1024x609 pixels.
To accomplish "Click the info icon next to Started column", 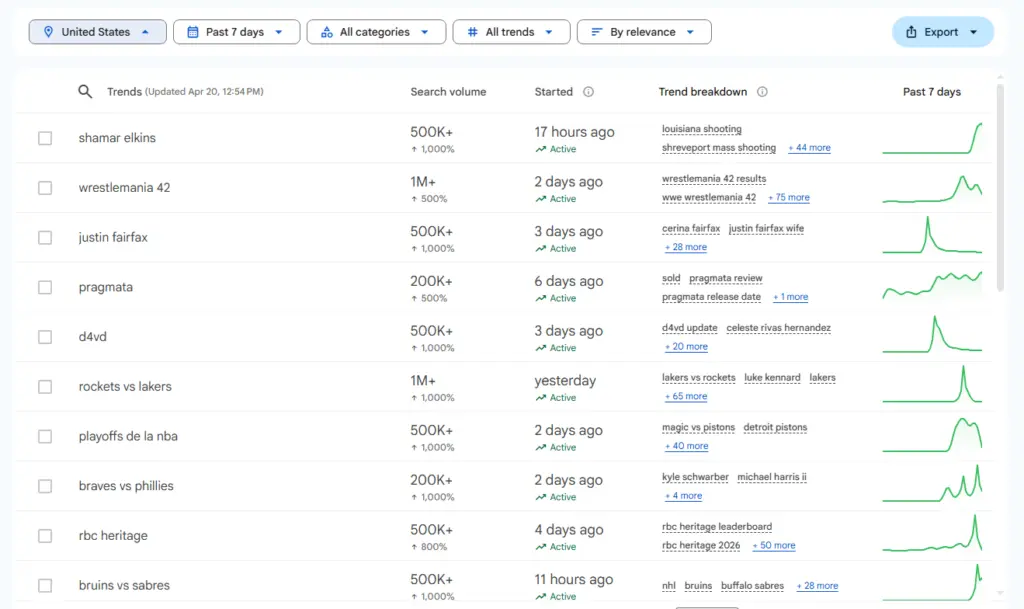I will click(590, 91).
